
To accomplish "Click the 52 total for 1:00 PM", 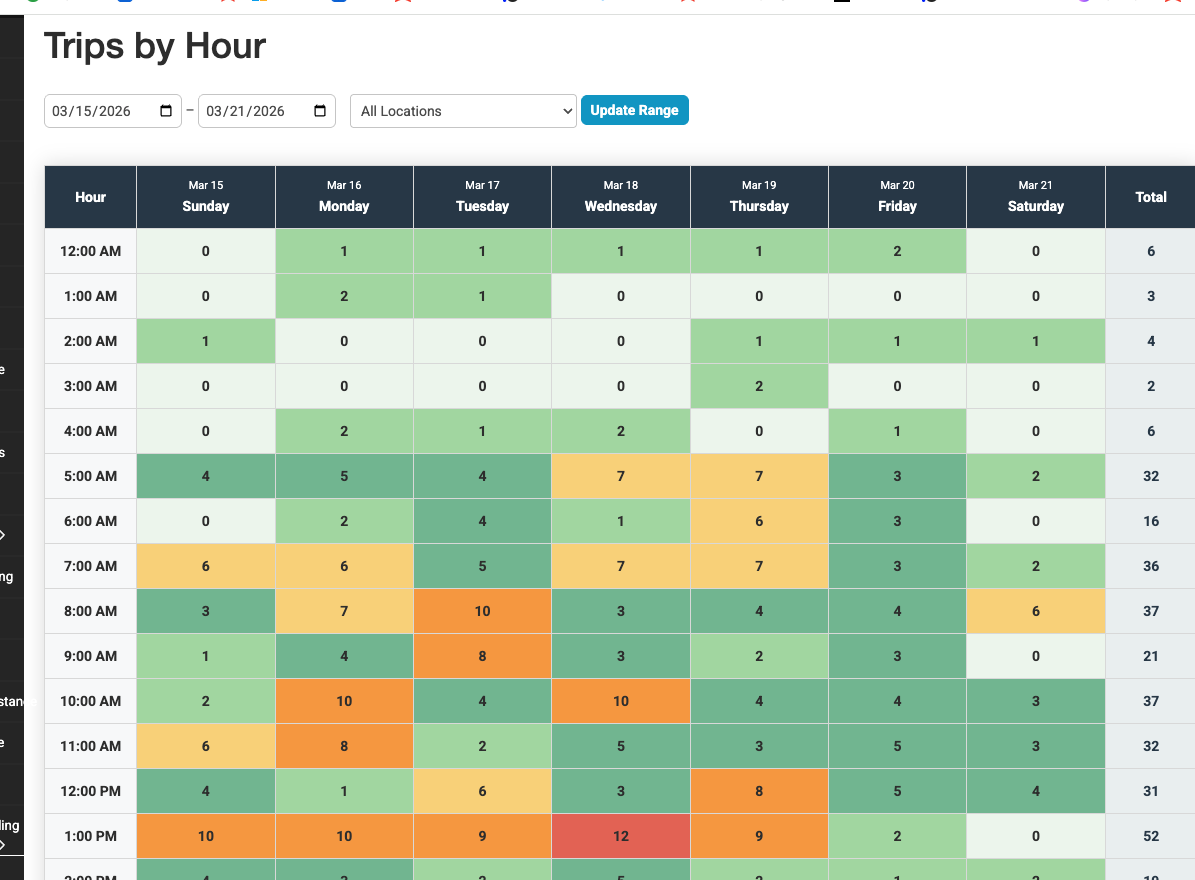I will coord(1150,836).
